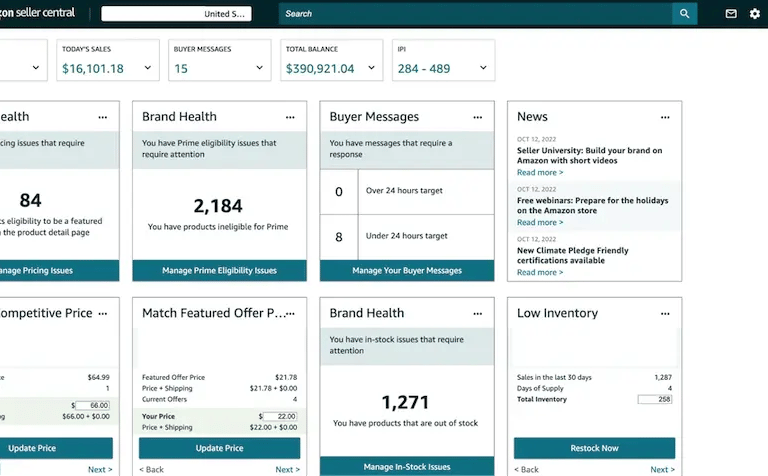Open Match Featured Offer card options menu
Screen dimensions: 768x476
291,313
